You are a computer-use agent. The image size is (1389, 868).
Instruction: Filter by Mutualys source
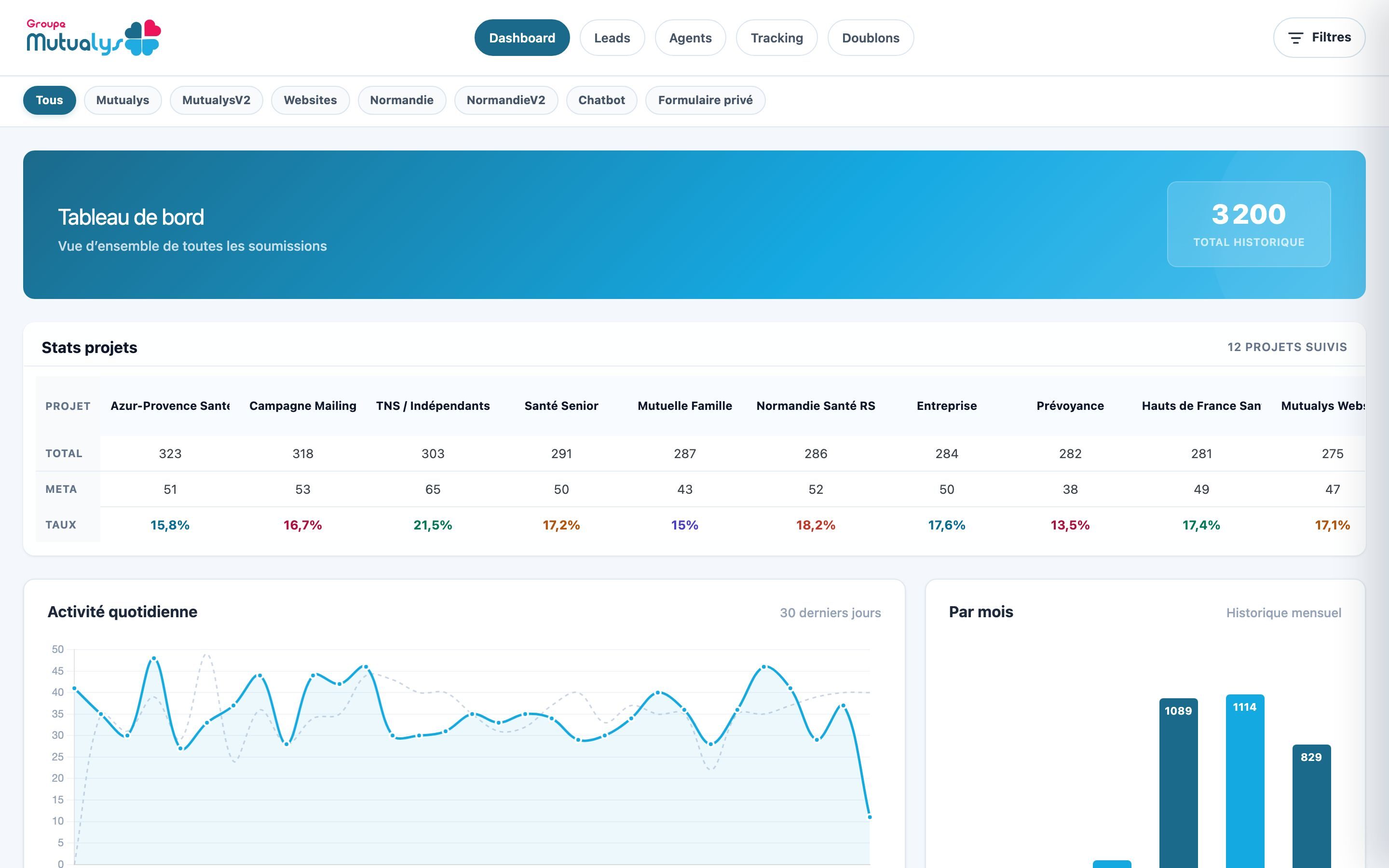(x=123, y=100)
